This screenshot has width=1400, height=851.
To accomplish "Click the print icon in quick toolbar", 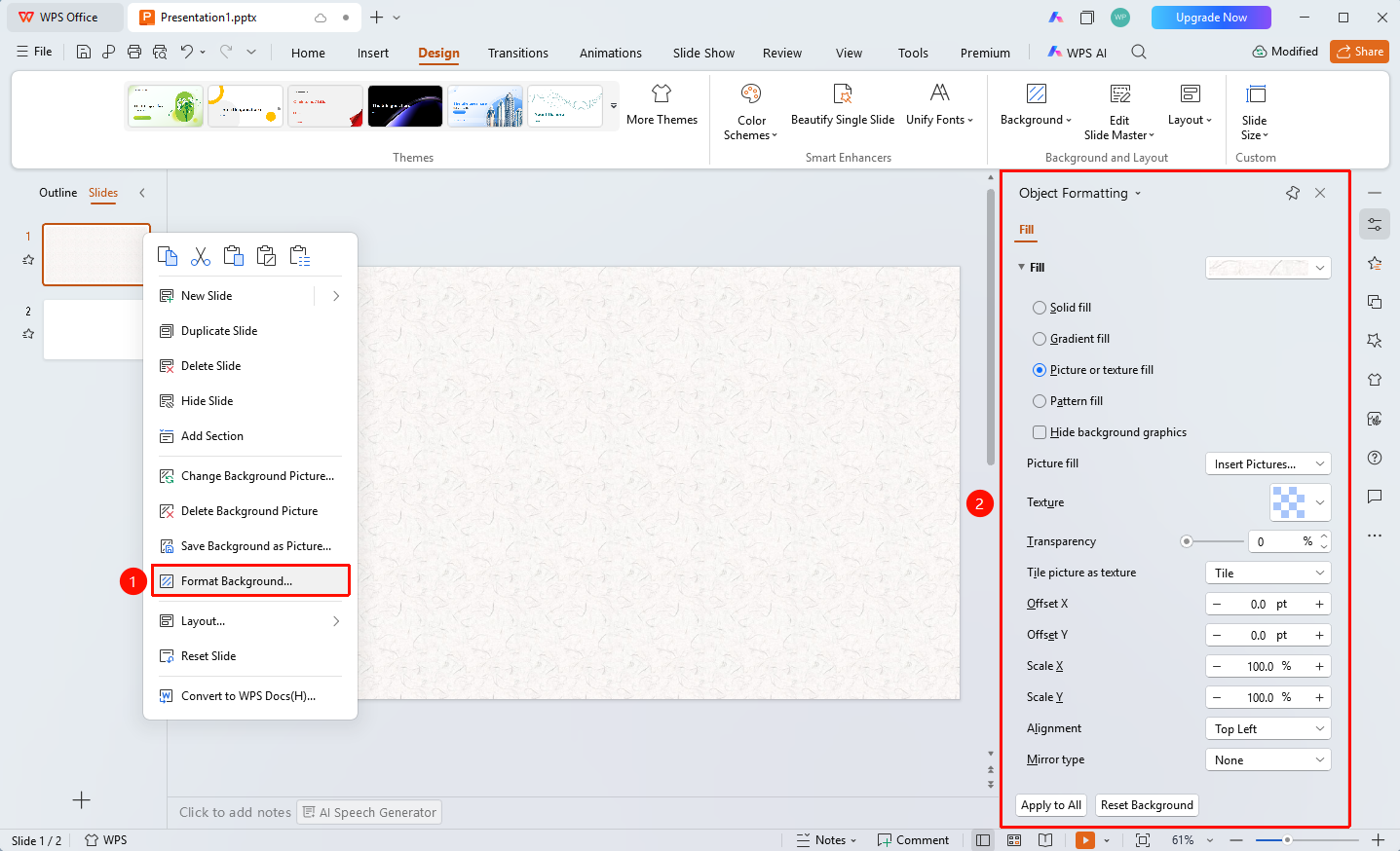I will tap(134, 52).
